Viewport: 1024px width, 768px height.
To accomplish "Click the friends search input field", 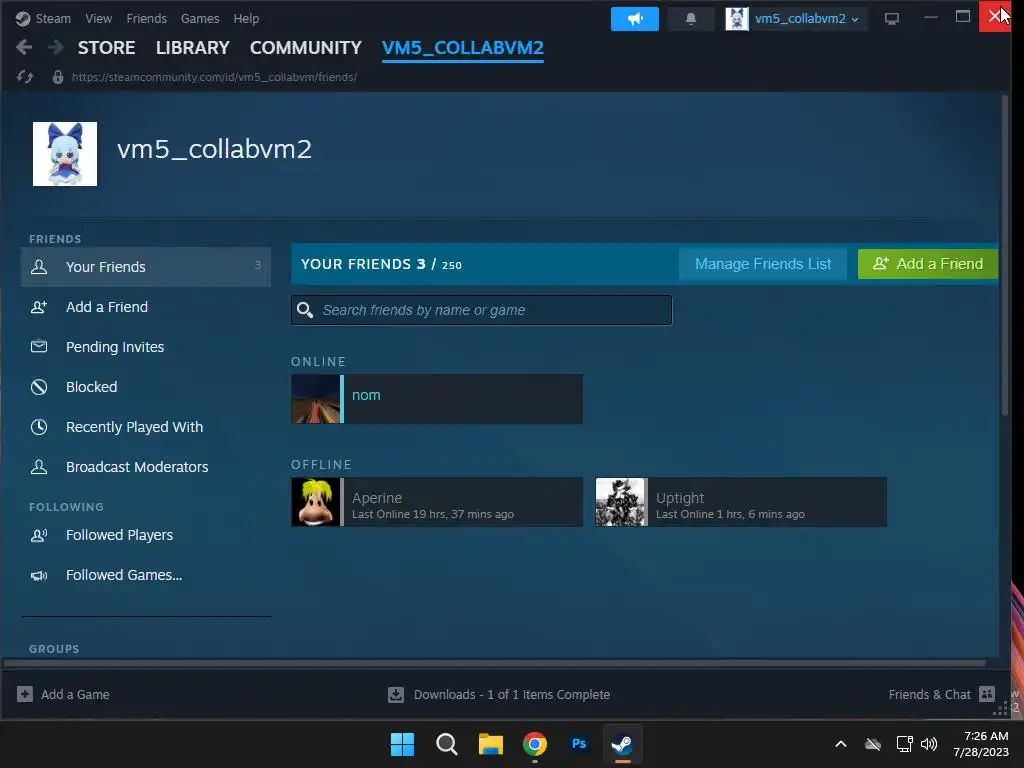I will point(481,310).
